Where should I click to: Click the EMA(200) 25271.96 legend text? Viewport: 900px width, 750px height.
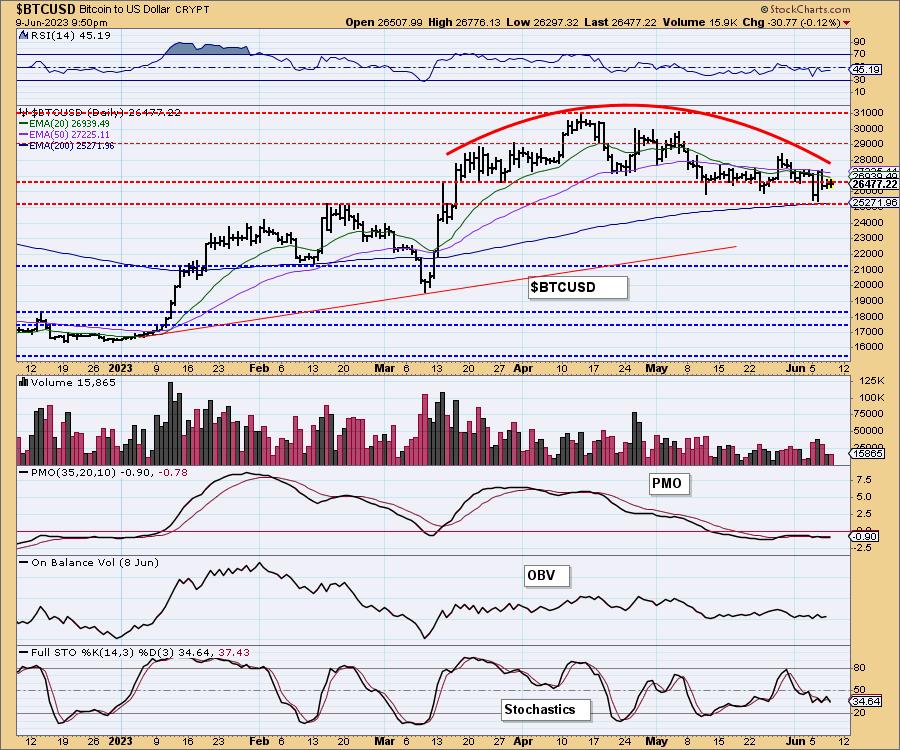coord(71,146)
